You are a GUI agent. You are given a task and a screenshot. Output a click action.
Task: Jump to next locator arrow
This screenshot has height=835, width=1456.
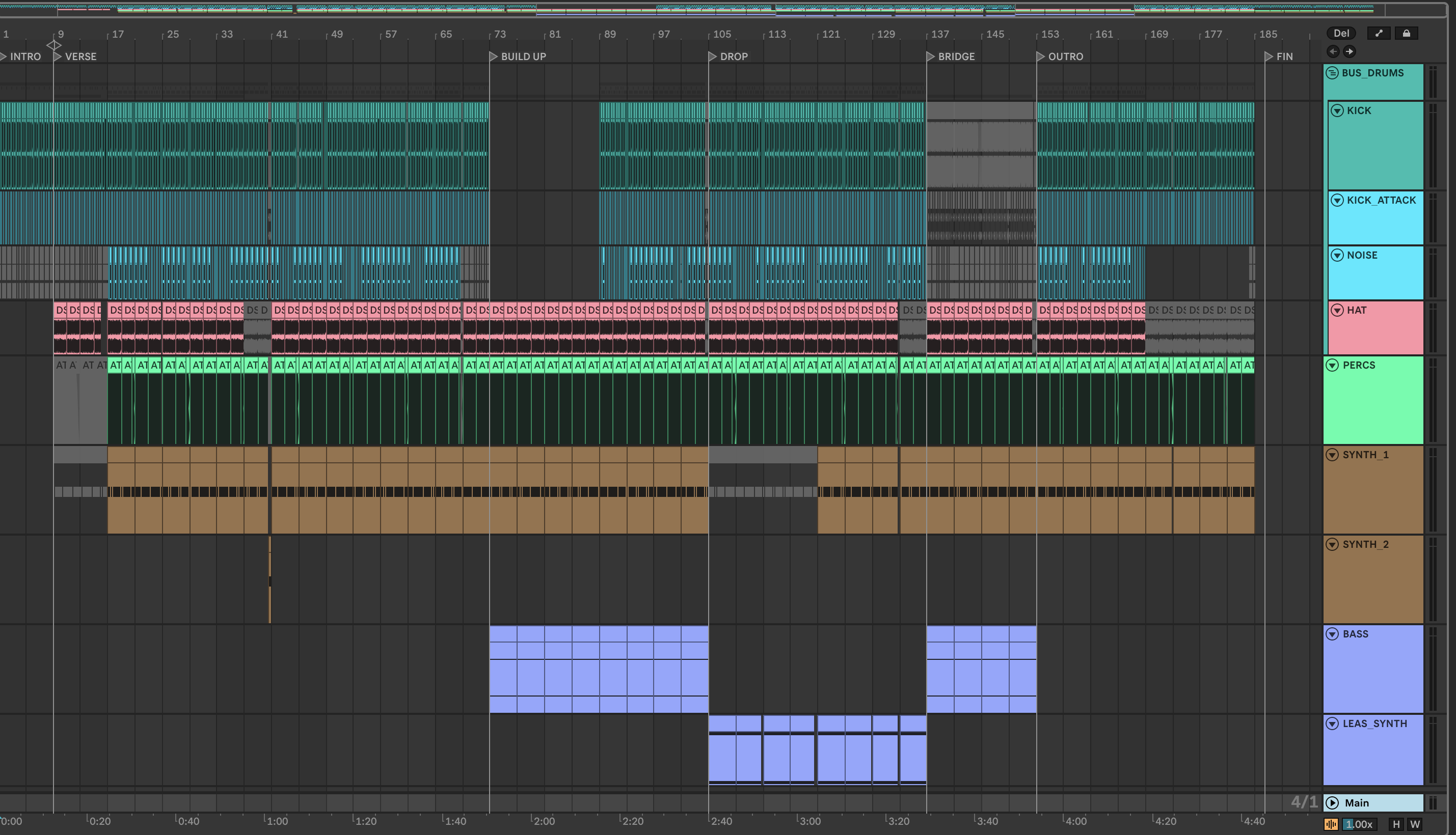tap(1350, 51)
